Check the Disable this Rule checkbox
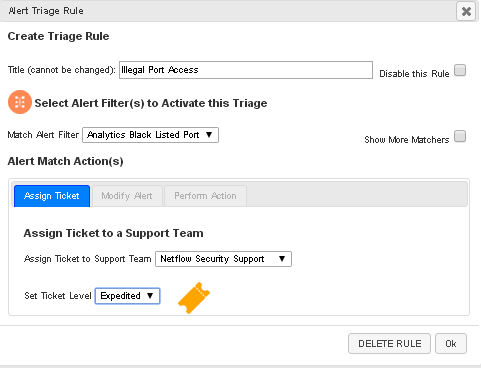 (460, 70)
